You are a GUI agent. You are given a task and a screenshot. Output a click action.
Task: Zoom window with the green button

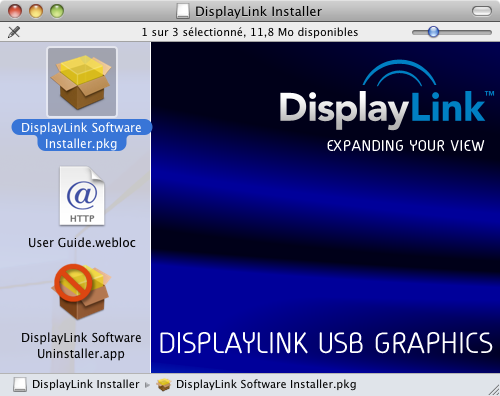[x=57, y=11]
